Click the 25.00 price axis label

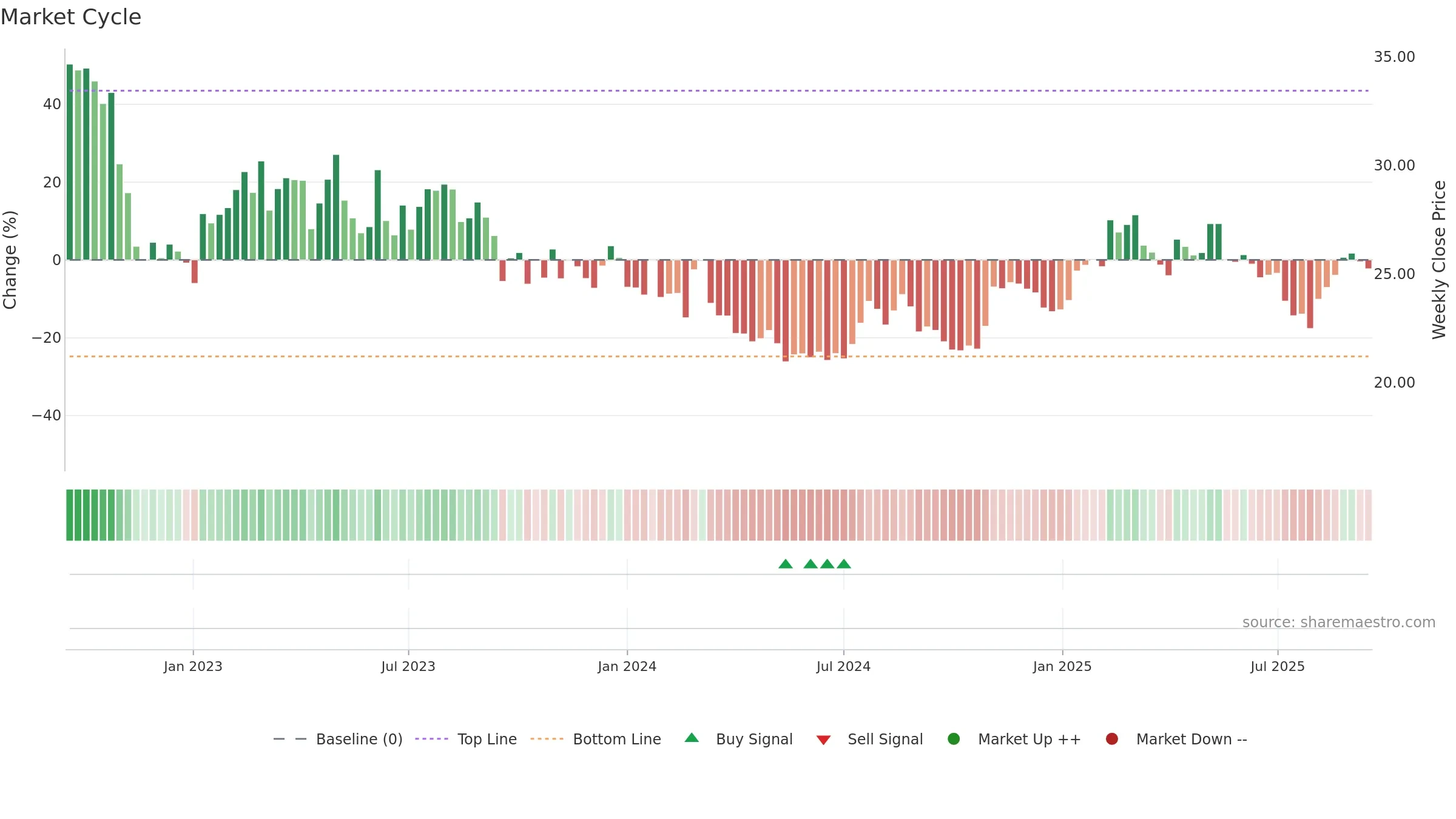(x=1394, y=274)
